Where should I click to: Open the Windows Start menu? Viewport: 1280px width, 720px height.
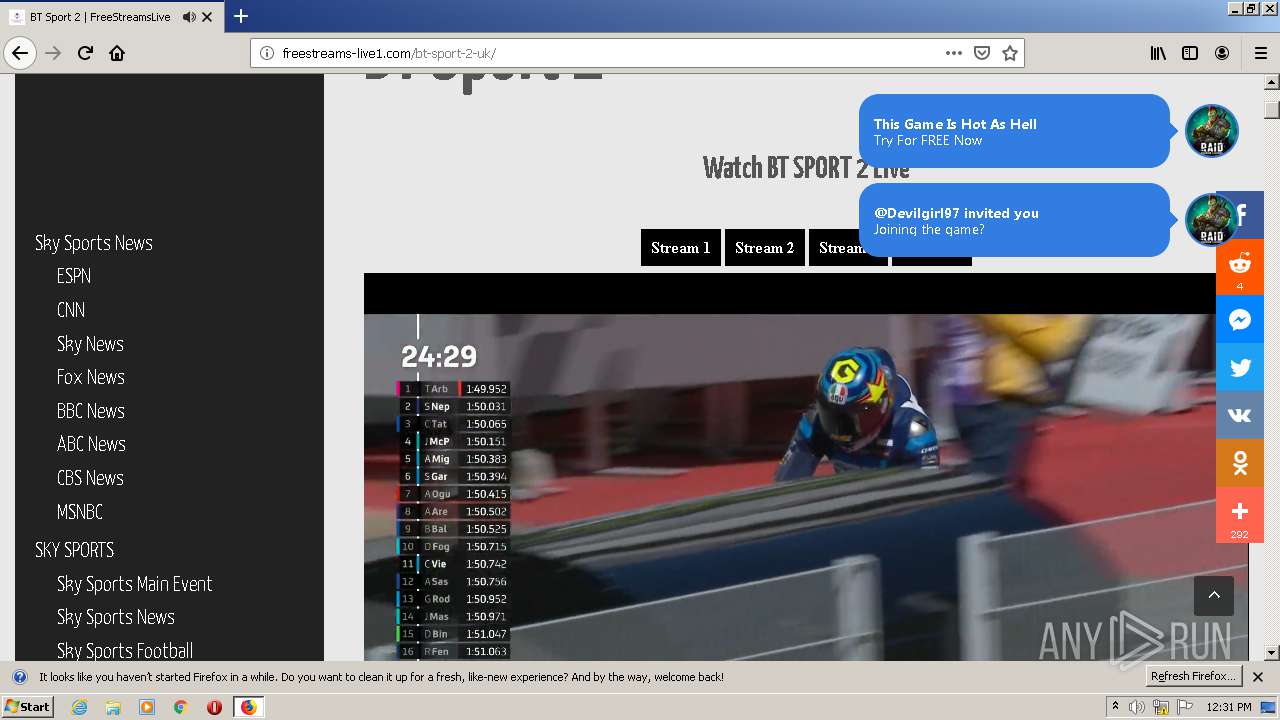coord(27,707)
